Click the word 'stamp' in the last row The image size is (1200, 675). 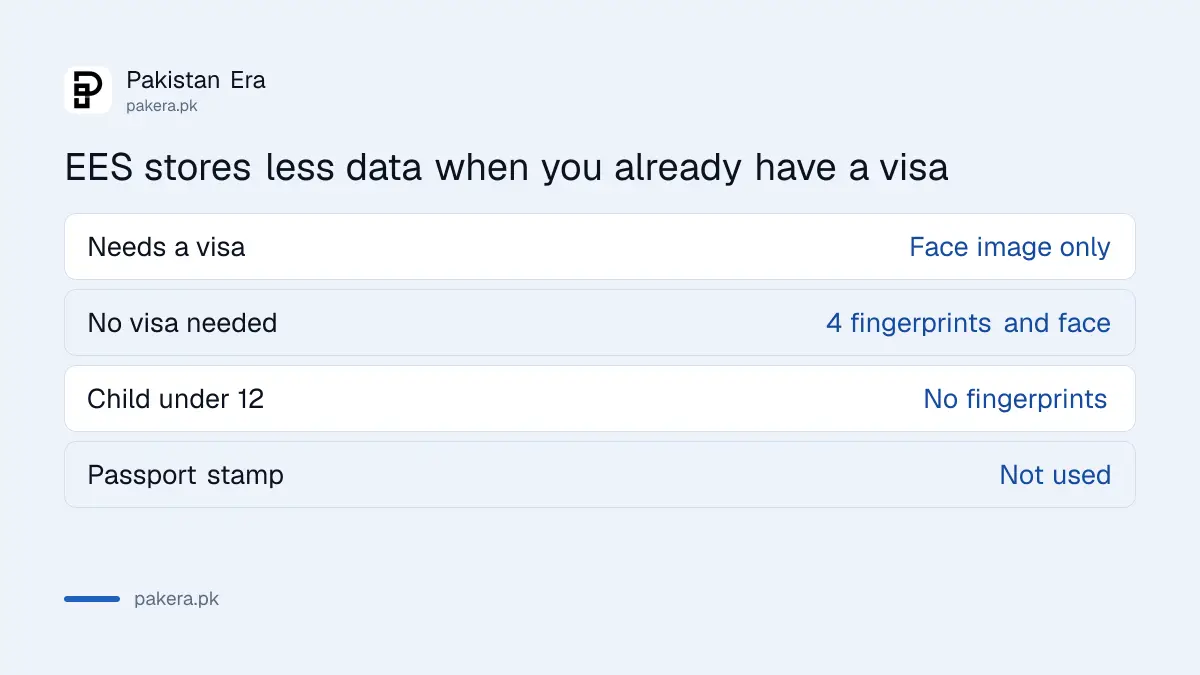point(245,476)
